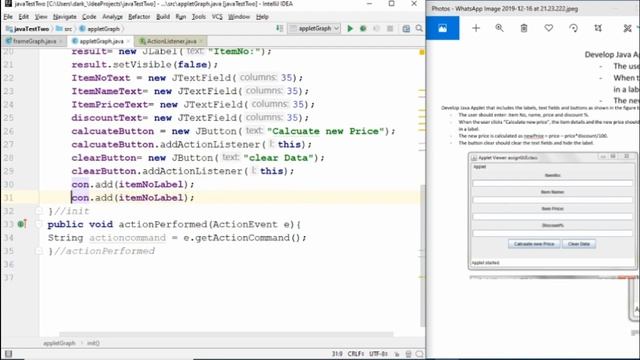Click the editor horizontal scrollbar
Screen dimensions: 640x360
click(227, 334)
